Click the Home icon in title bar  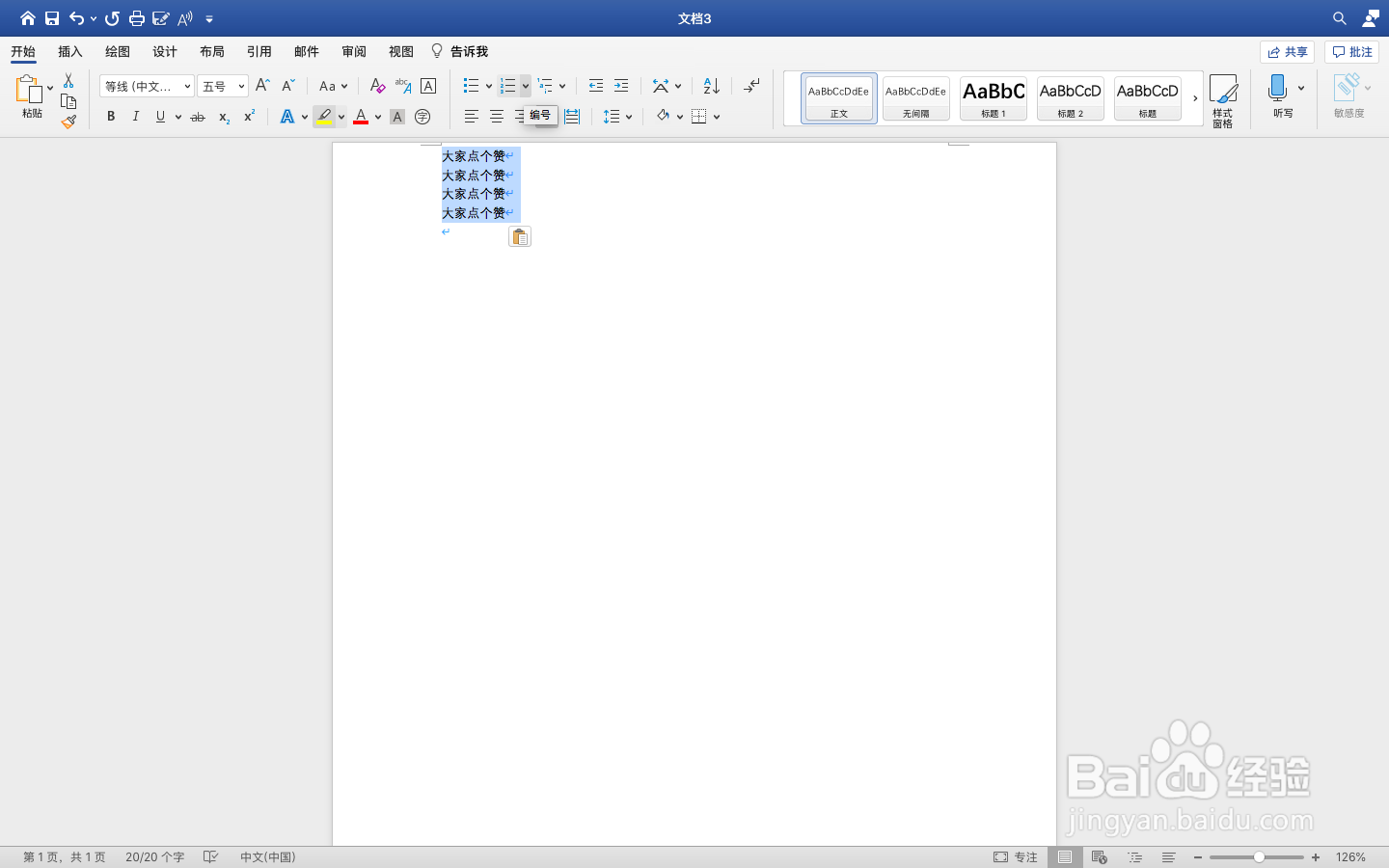pos(27,18)
